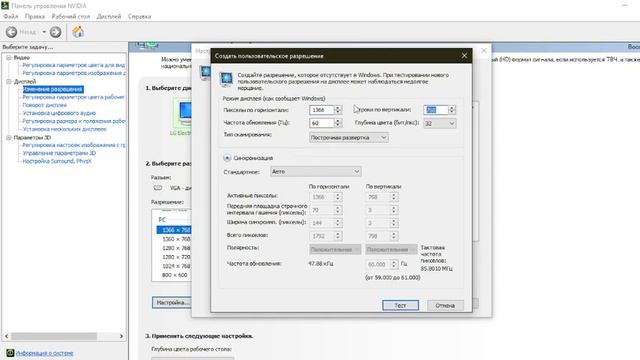Select highlighted 1366 × 768 resolution entry
The height and width of the screenshot is (360, 640).
pos(174,230)
